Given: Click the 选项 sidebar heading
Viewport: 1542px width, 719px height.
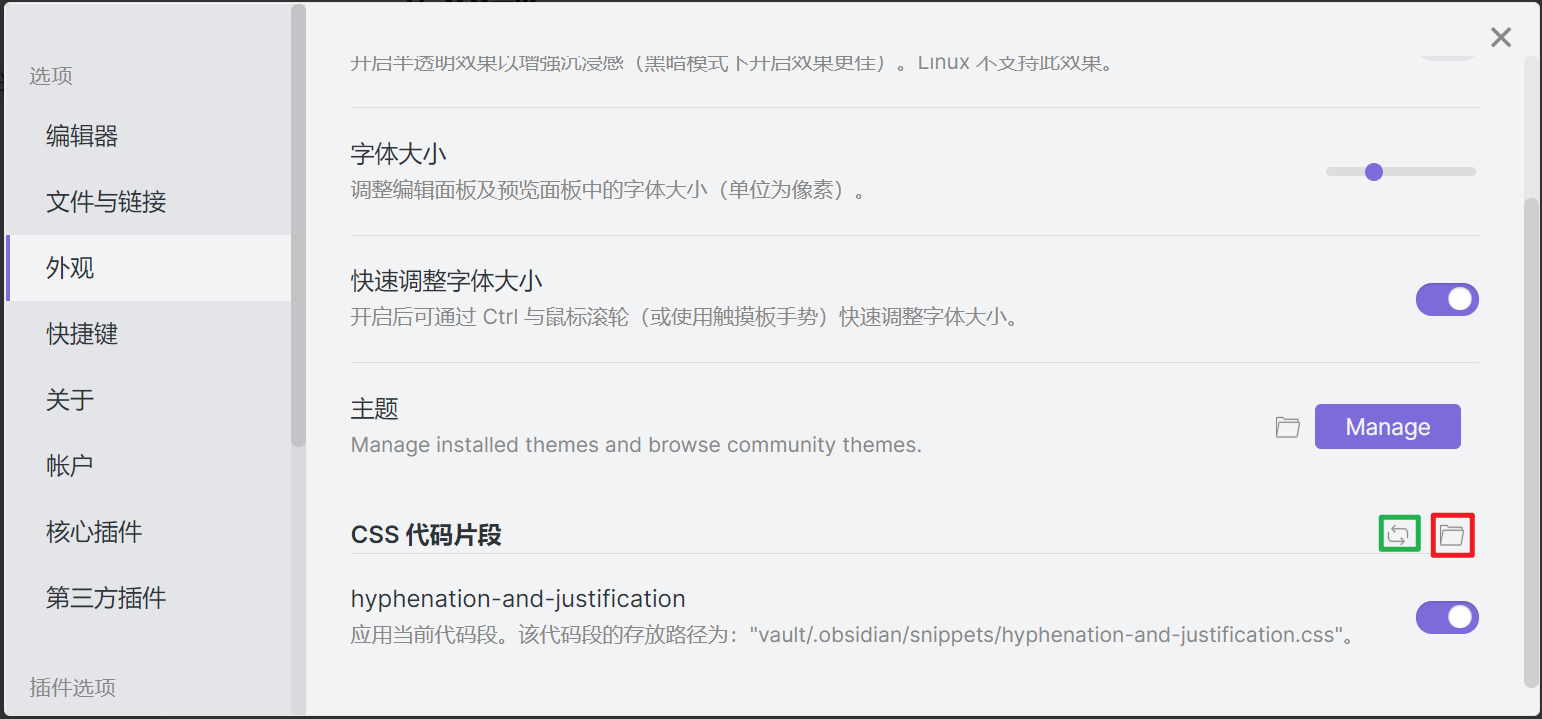Looking at the screenshot, I should click(51, 76).
